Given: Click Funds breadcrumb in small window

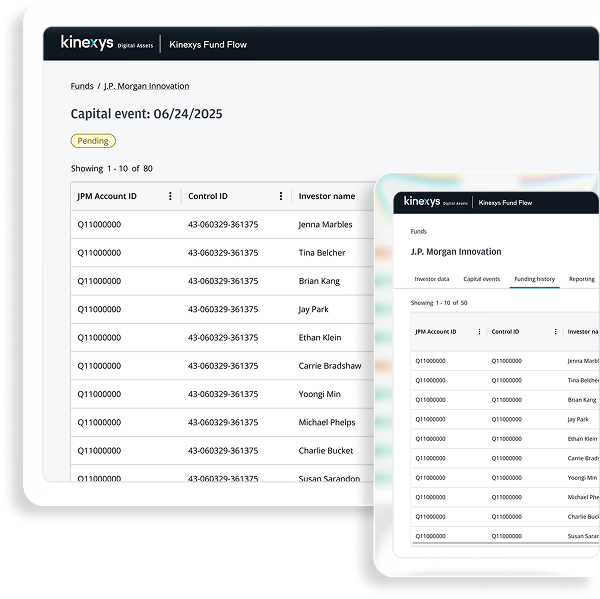Looking at the screenshot, I should (x=419, y=232).
